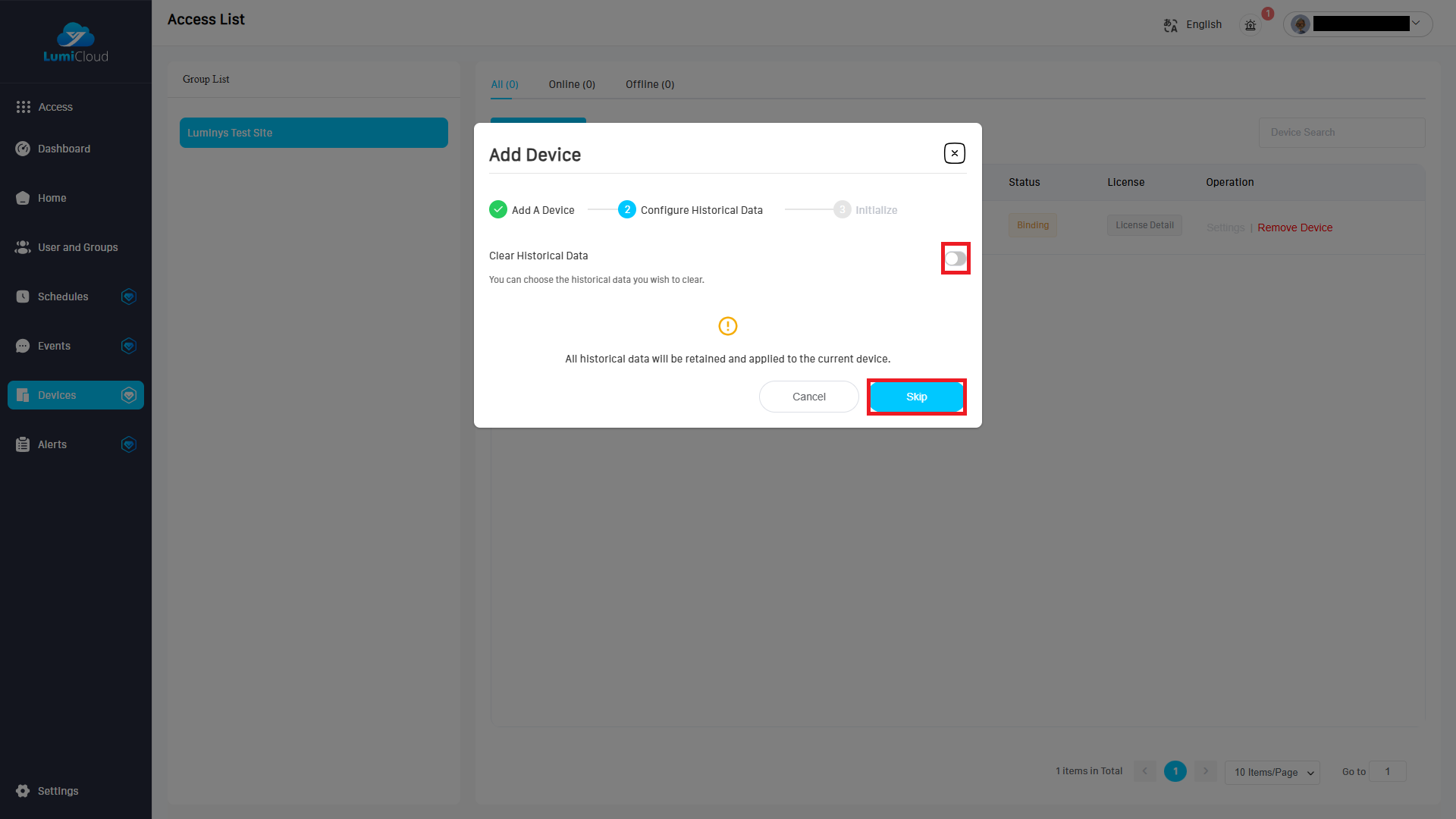This screenshot has height=819, width=1456.
Task: Click the Remove Device link
Action: click(x=1294, y=227)
